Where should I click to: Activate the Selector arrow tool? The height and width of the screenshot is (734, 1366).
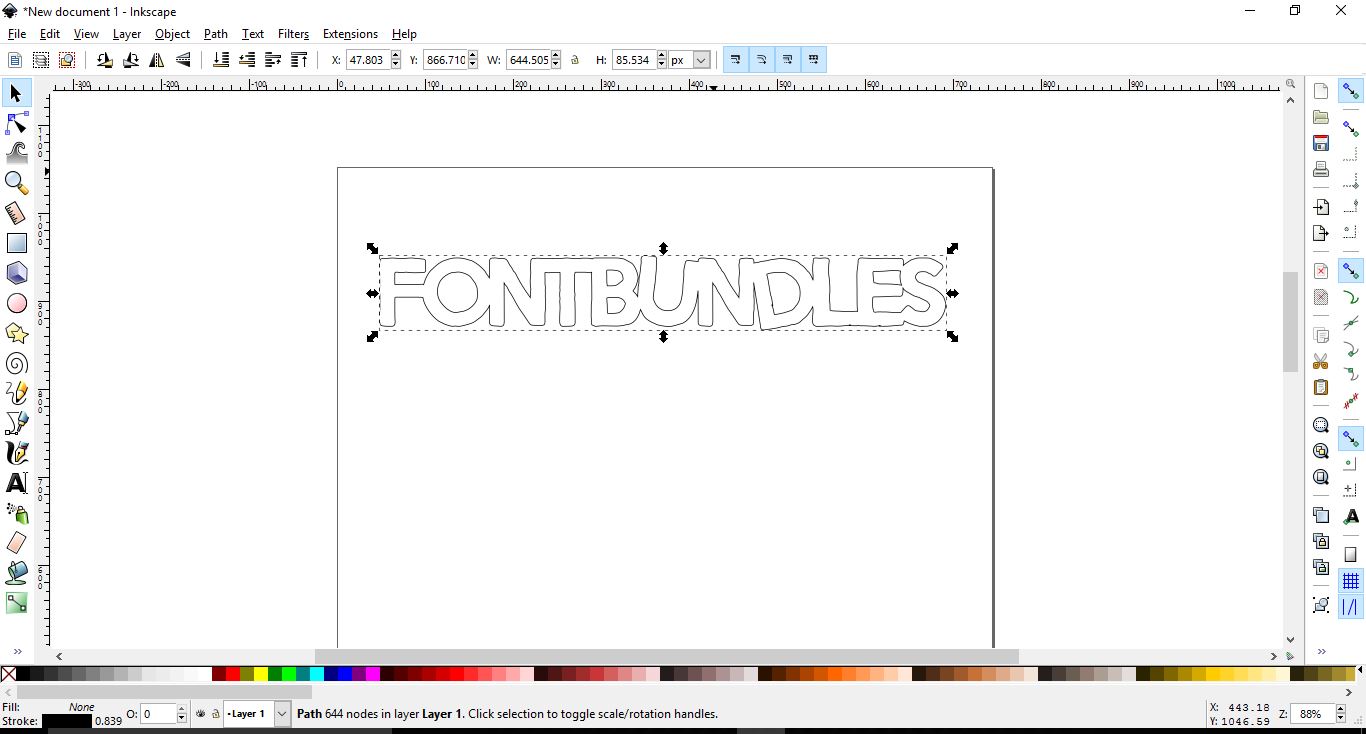(x=17, y=93)
